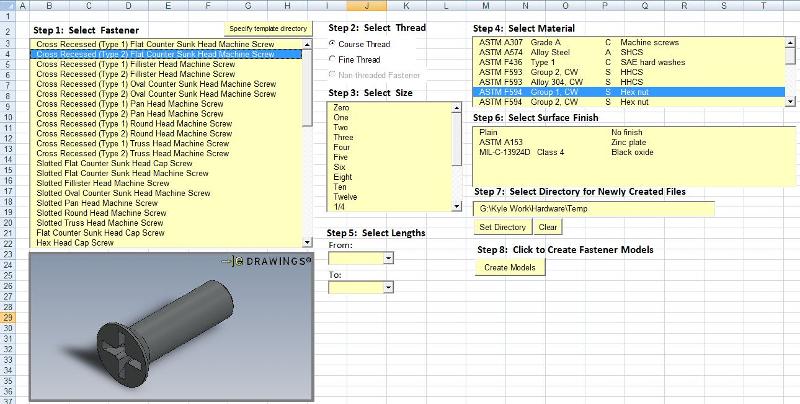This screenshot has width=800, height=404.
Task: Select ASTM F594 Group 2, CW material
Action: click(629, 102)
